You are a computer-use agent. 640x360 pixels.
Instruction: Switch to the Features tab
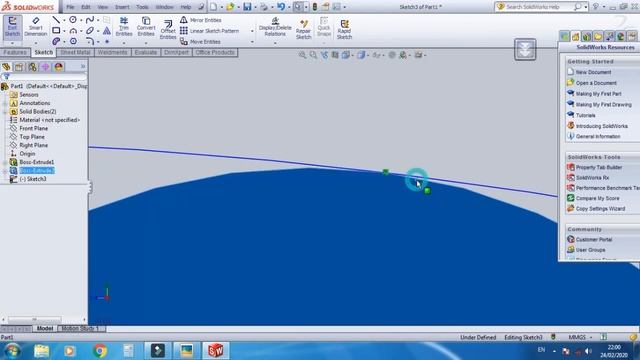pos(15,53)
